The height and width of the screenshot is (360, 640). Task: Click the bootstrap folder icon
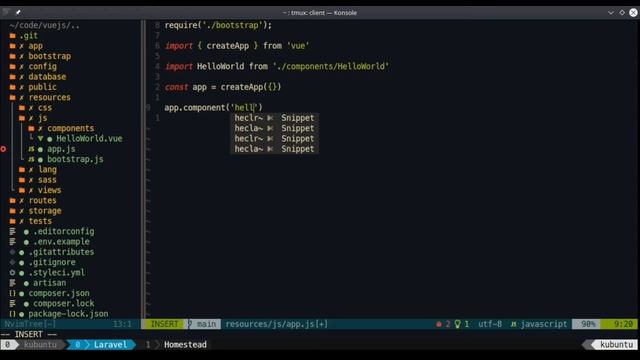pos(13,56)
